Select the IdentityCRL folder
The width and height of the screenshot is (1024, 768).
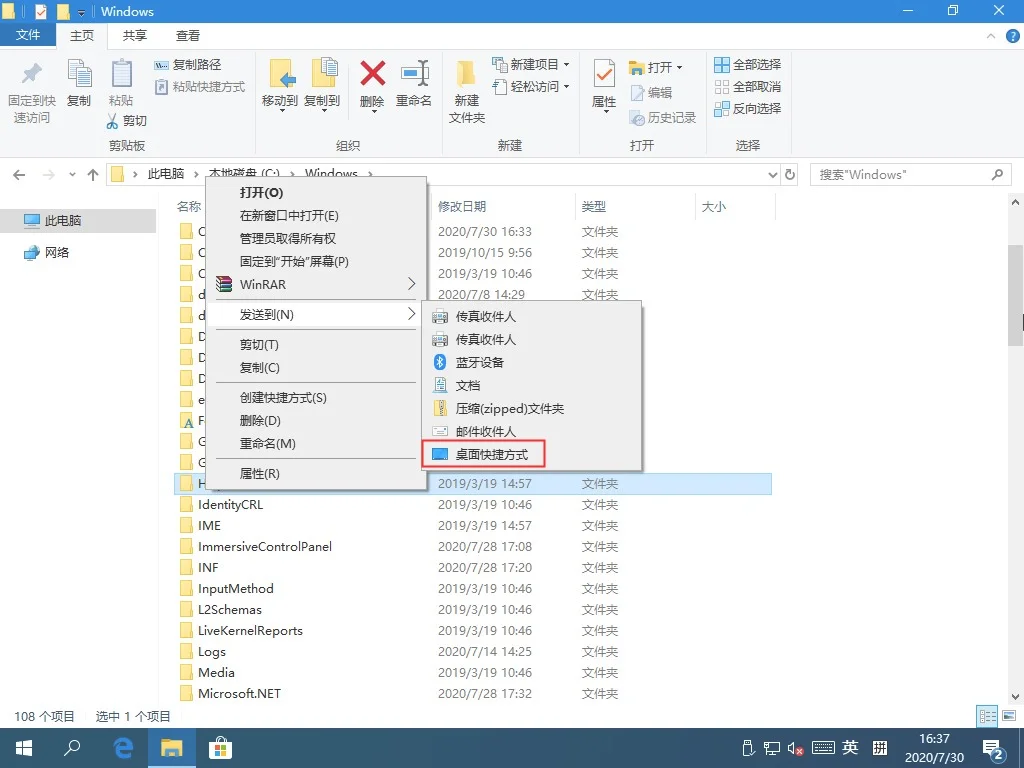tap(230, 505)
